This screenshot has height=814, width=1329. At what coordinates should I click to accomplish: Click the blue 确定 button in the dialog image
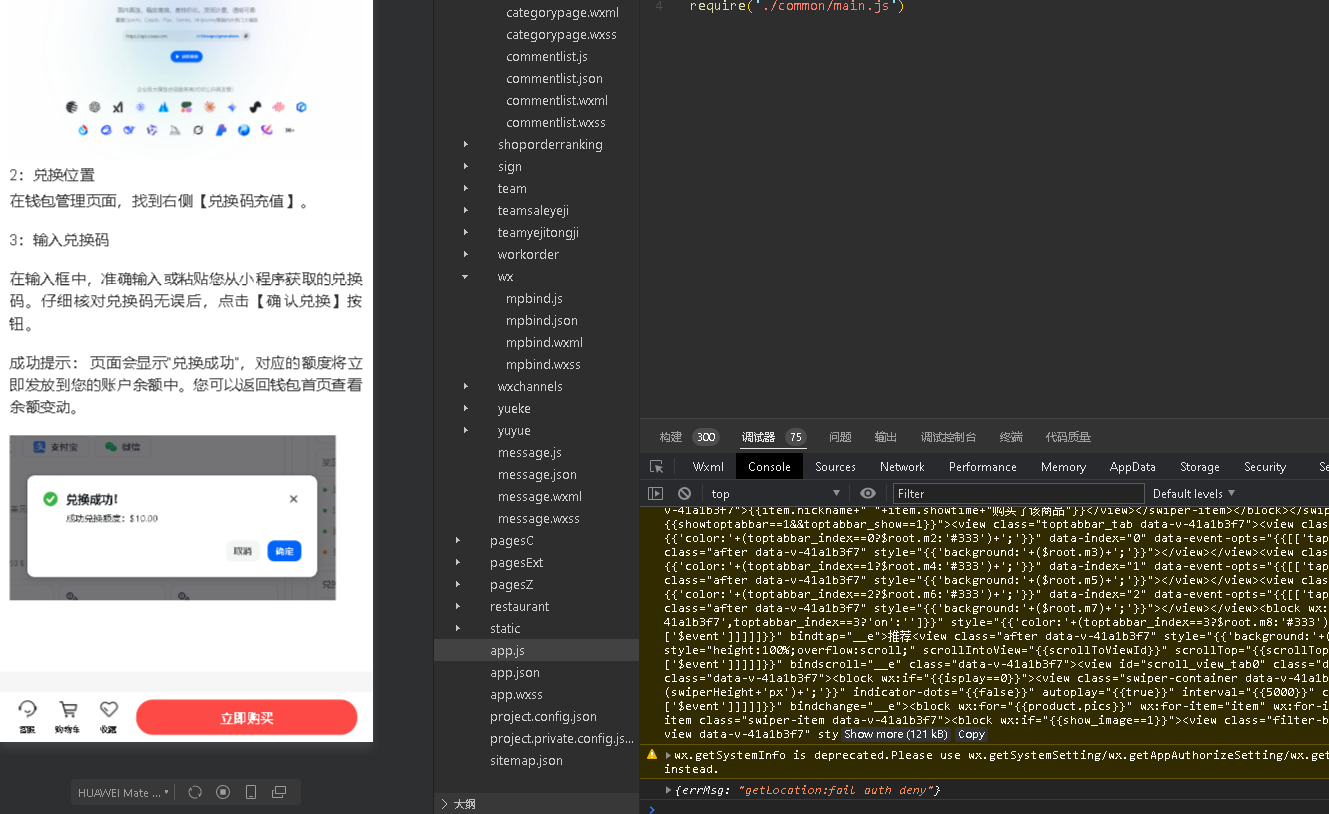click(284, 551)
